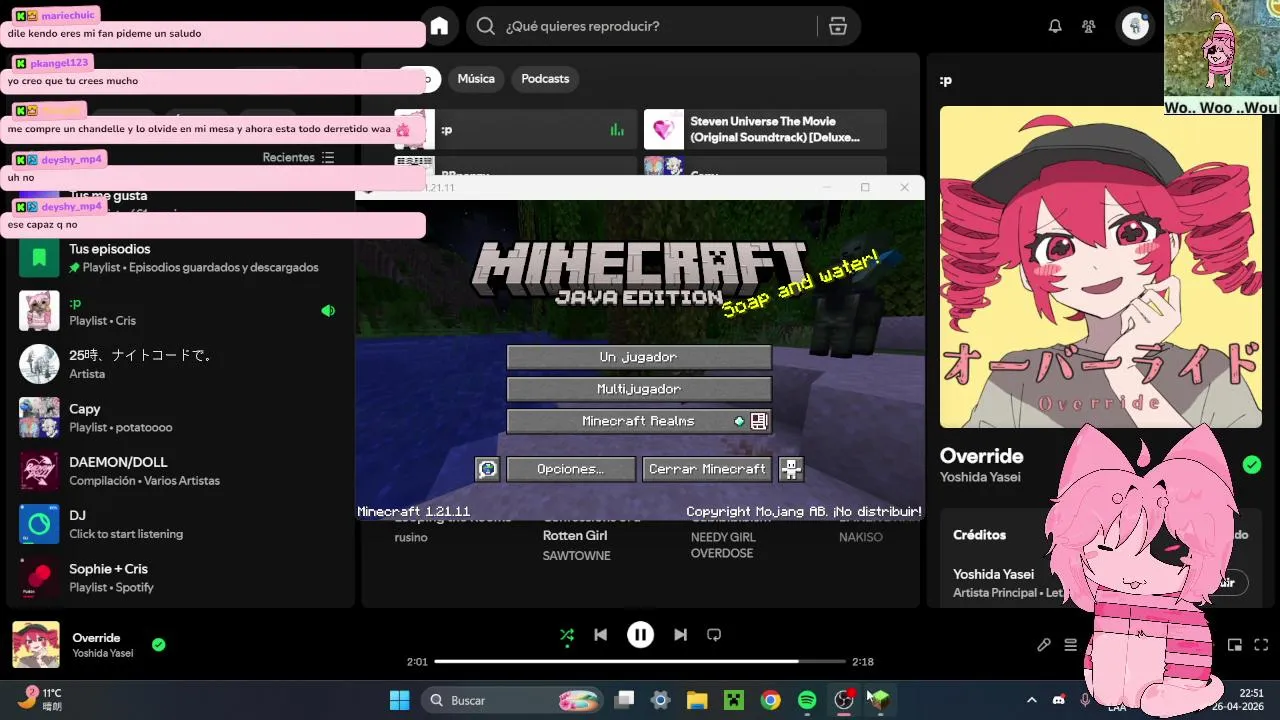
Task: Toggle shuffle in the player bar
Action: [567, 634]
